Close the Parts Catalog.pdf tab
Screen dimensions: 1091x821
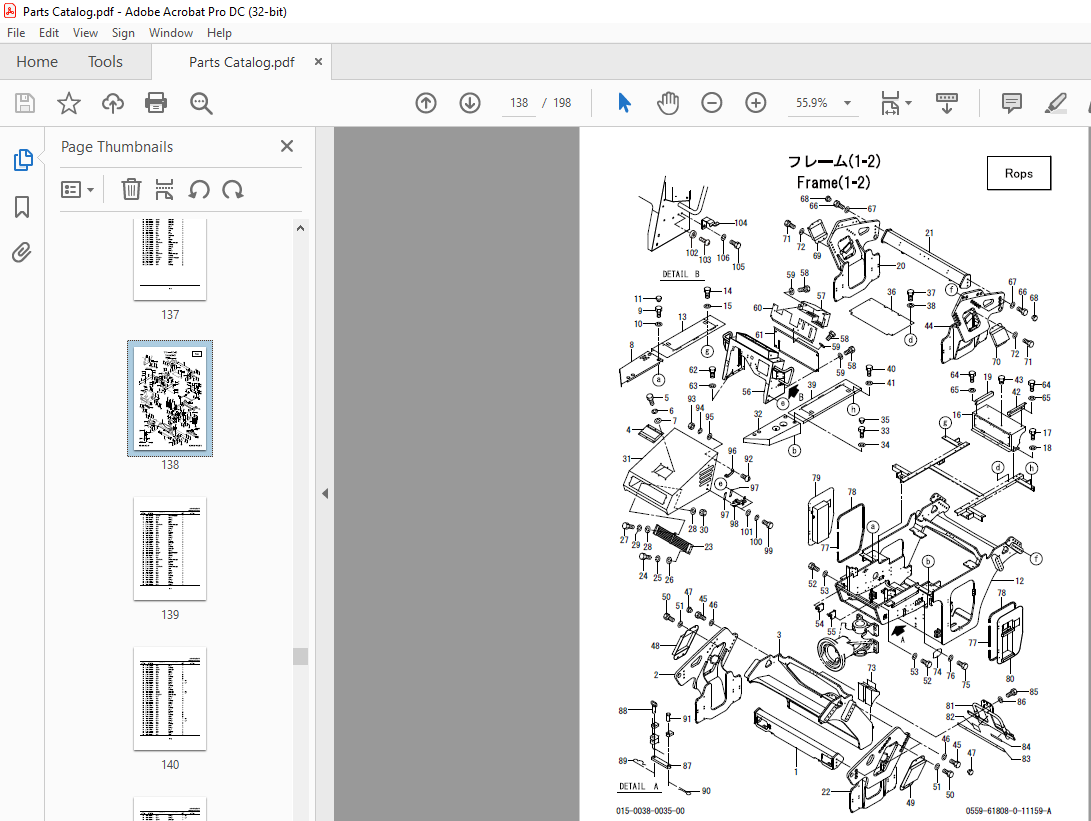tap(318, 61)
